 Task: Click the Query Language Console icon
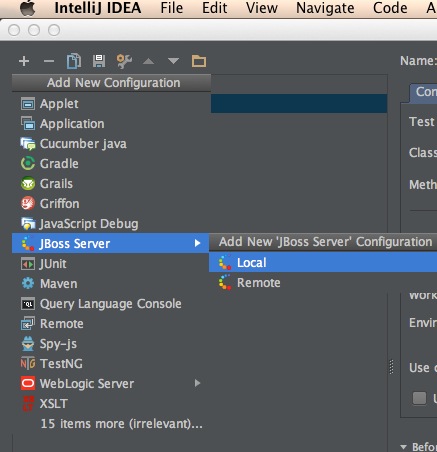pos(28,304)
